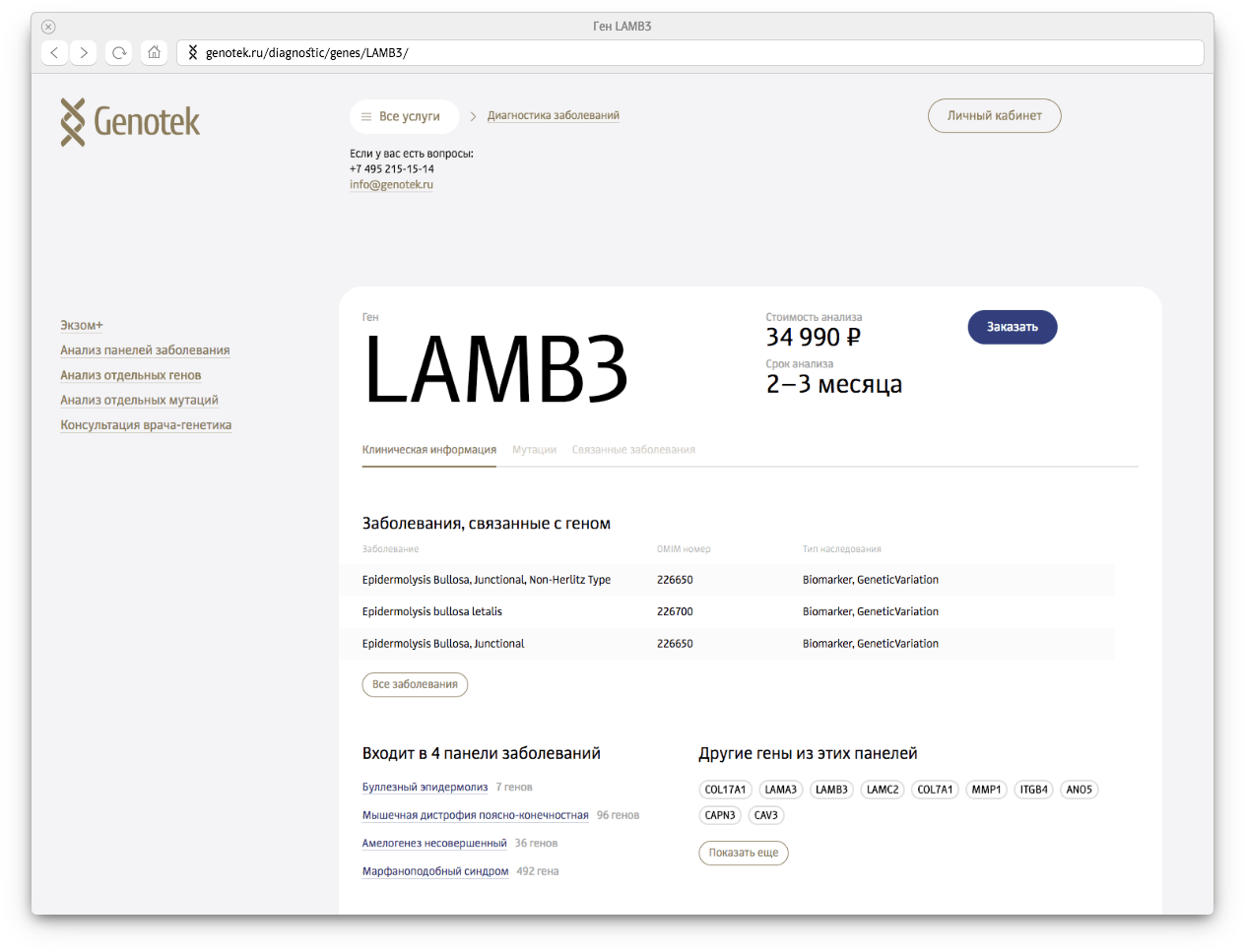The image size is (1245, 952).
Task: Click the Genotek logo
Action: point(130,122)
